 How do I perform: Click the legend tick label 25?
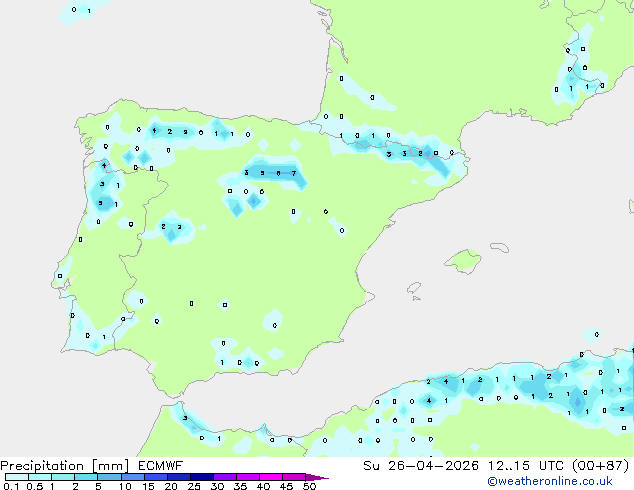(x=194, y=487)
